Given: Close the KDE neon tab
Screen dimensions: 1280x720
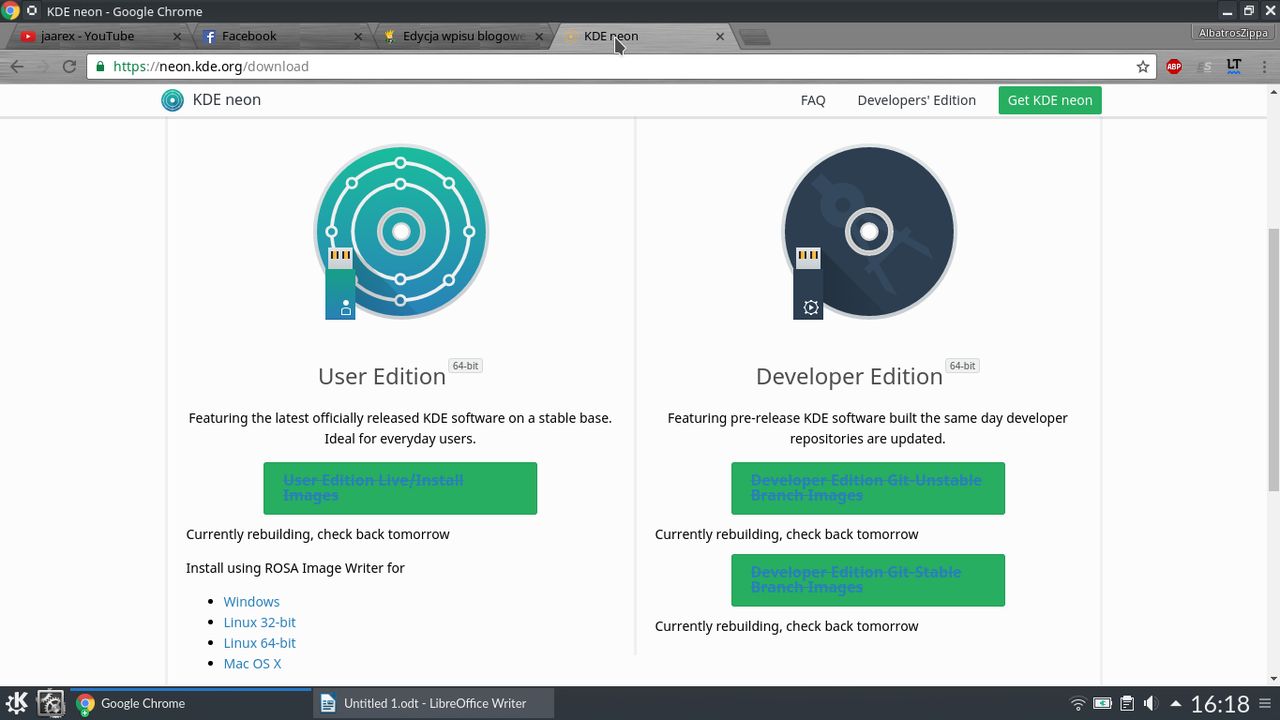Looking at the screenshot, I should point(720,36).
